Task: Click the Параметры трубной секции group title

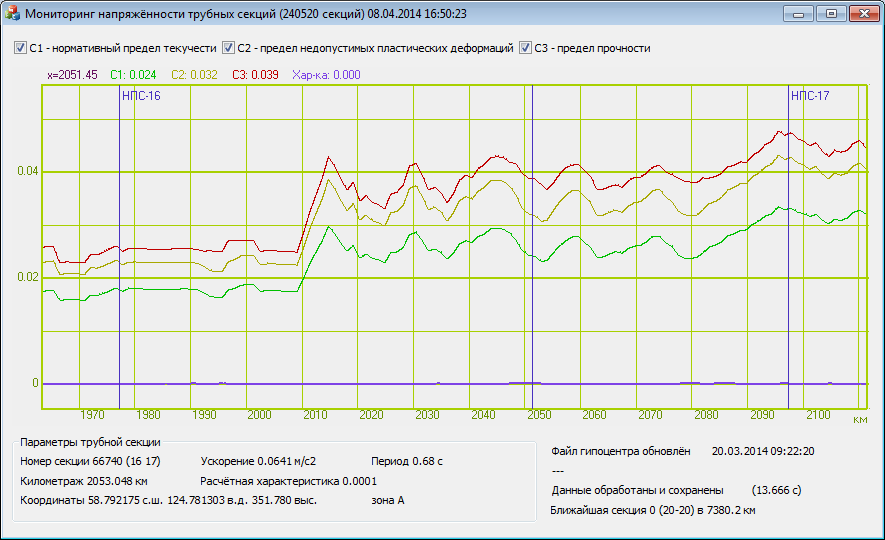Action: [x=90, y=442]
